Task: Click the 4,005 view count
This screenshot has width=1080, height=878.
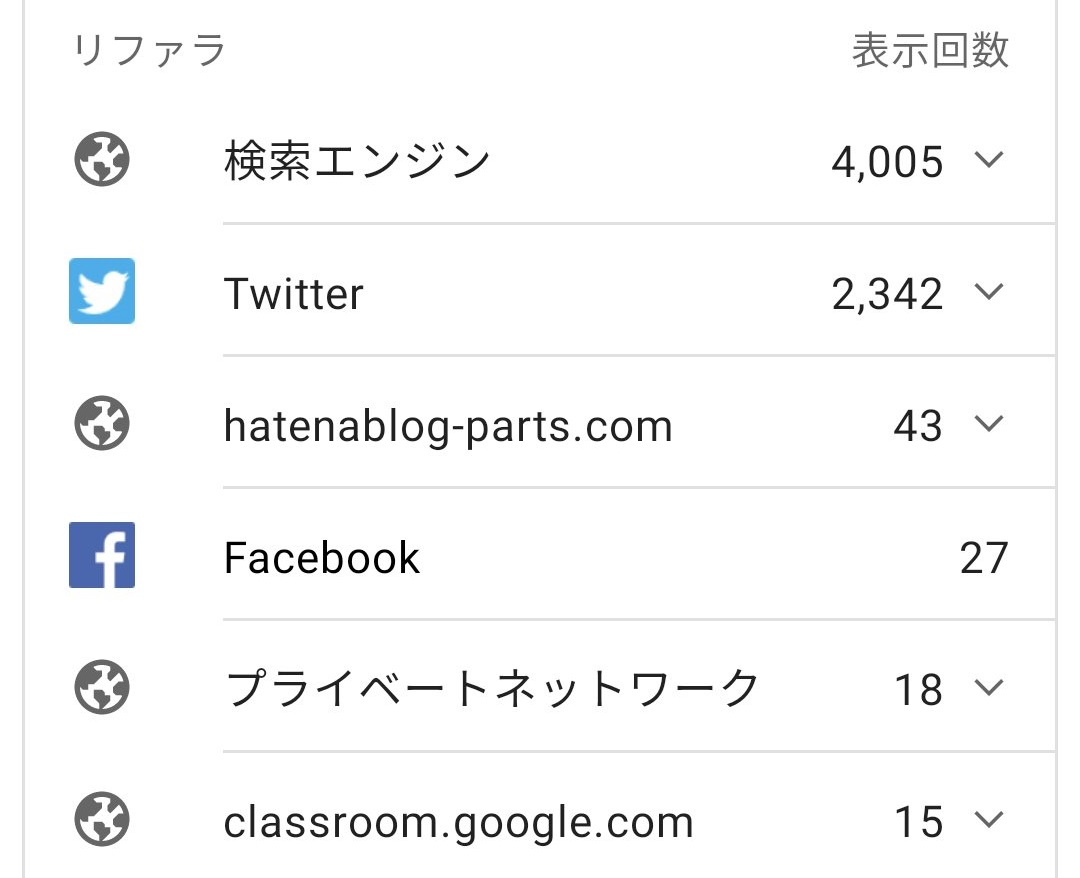Action: tap(887, 163)
